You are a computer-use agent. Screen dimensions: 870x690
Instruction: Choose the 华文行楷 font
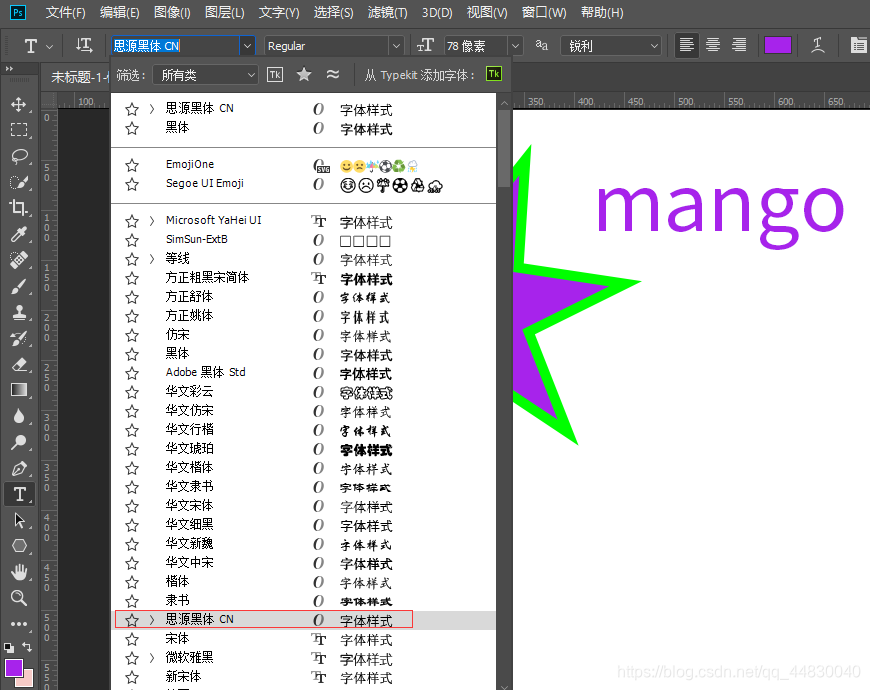point(304,430)
